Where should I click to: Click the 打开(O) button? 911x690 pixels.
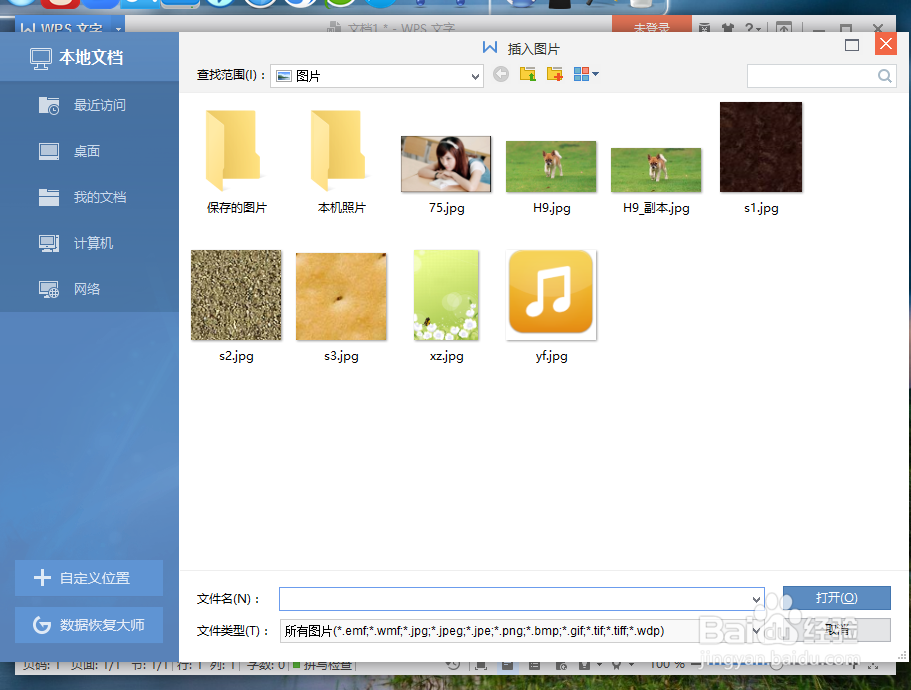point(837,597)
